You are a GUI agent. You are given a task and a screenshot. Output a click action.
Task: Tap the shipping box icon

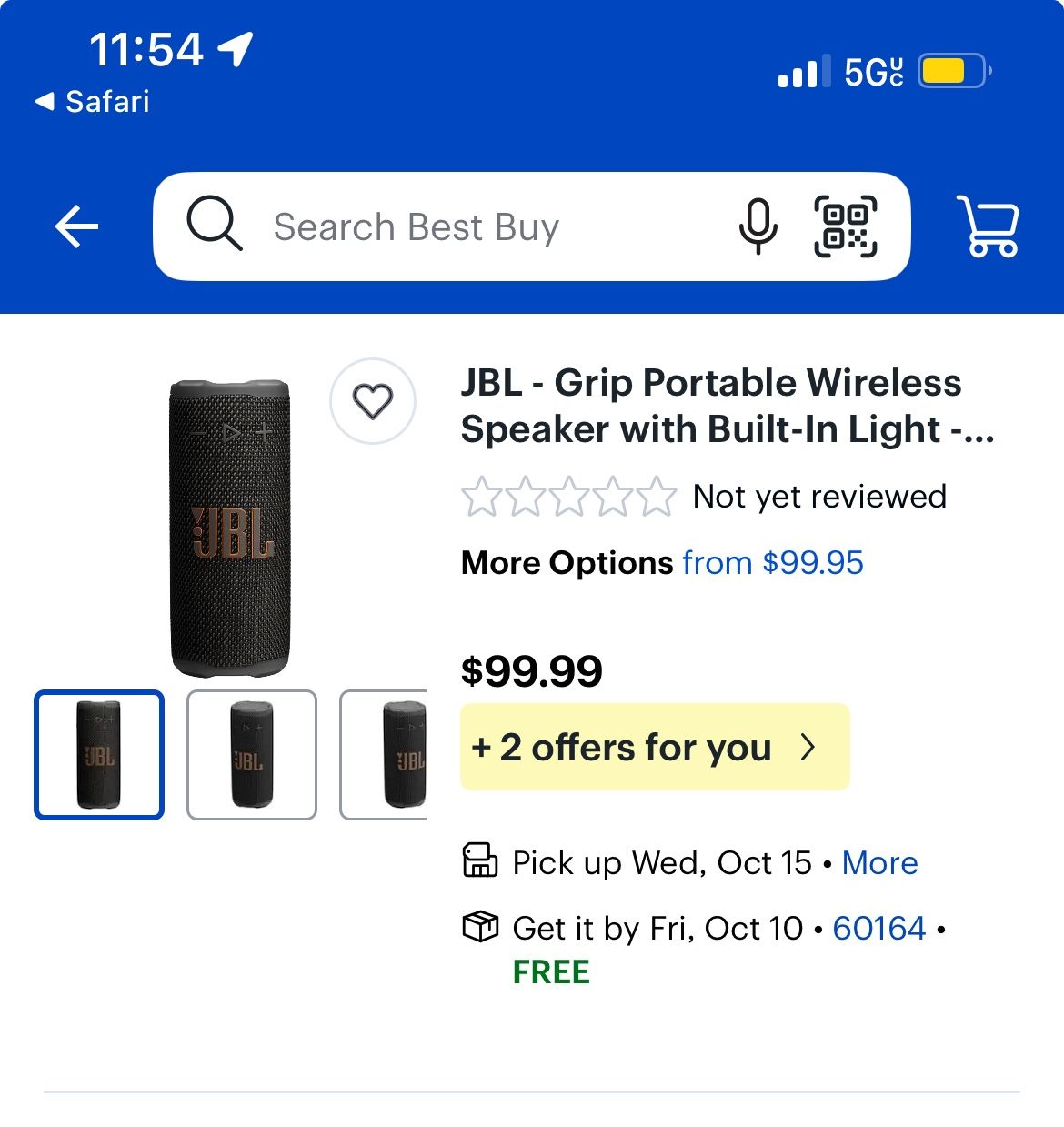click(x=480, y=927)
